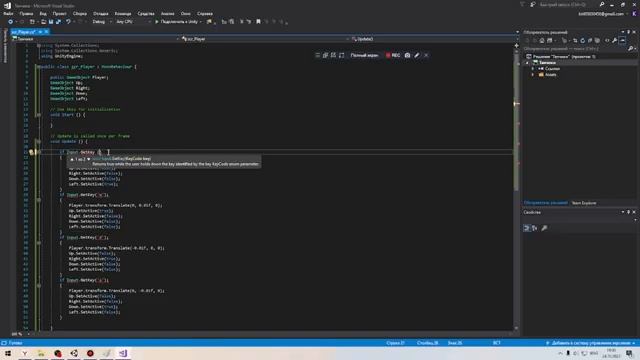Click the Подключить к Unity start button

click(178, 22)
